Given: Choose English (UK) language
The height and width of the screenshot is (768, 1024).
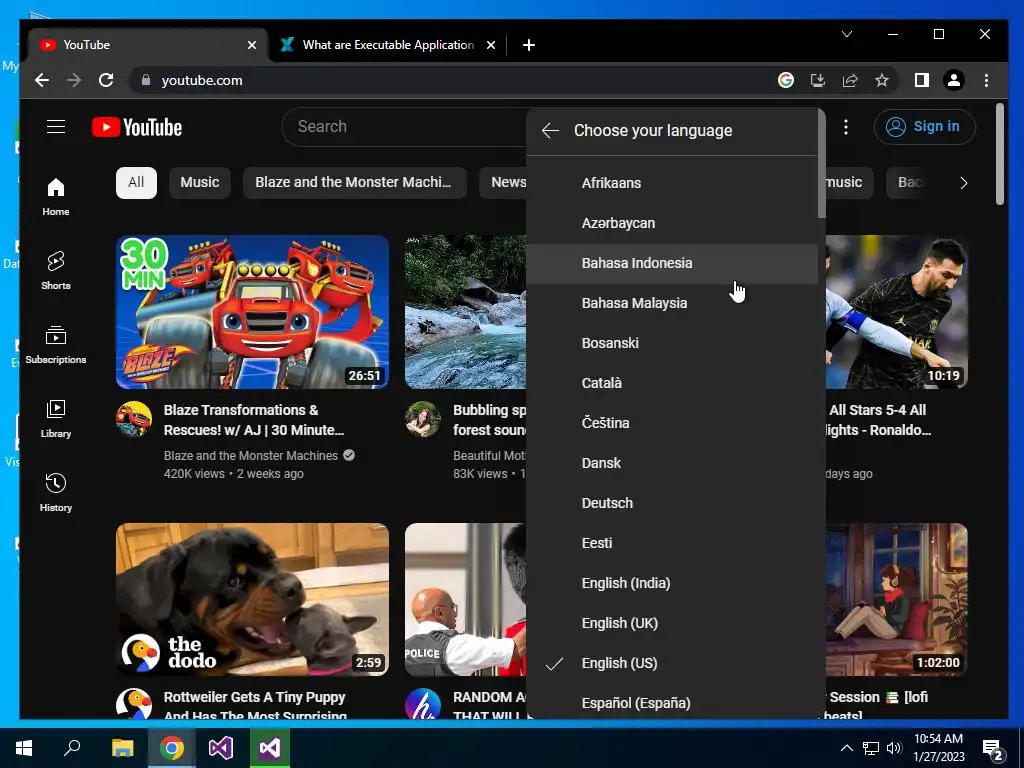Looking at the screenshot, I should coord(672,624).
